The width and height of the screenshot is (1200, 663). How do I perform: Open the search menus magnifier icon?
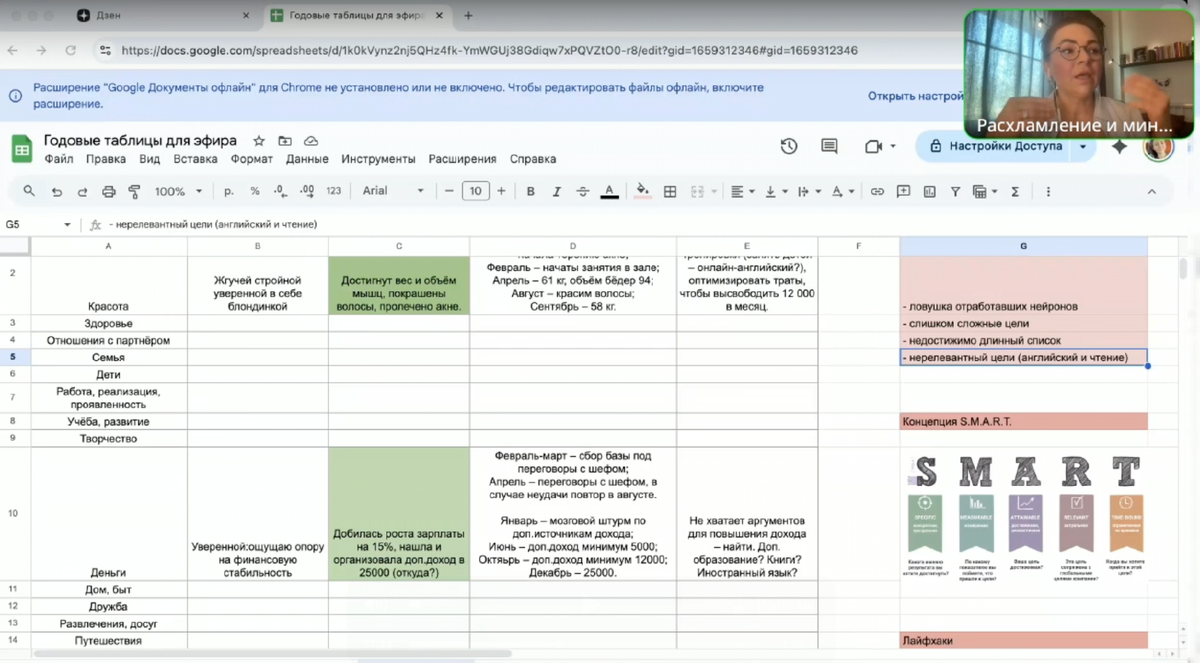point(29,191)
